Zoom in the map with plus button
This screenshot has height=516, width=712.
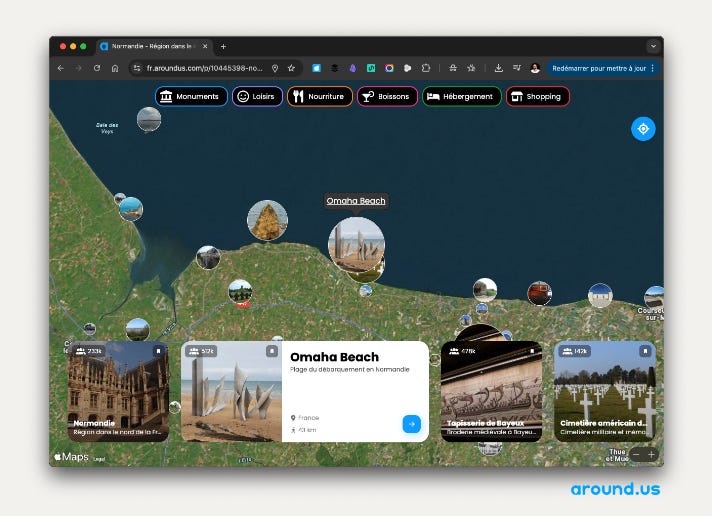point(651,455)
